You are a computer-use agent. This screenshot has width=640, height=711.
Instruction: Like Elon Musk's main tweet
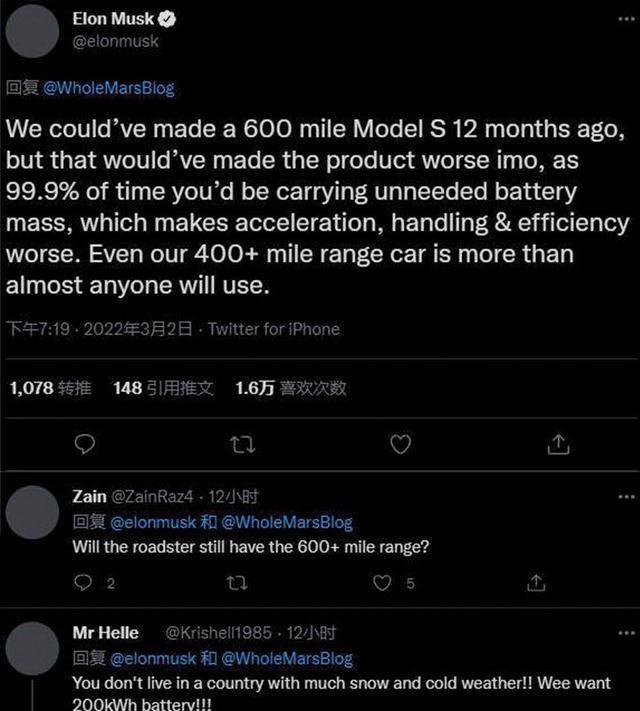[x=400, y=443]
